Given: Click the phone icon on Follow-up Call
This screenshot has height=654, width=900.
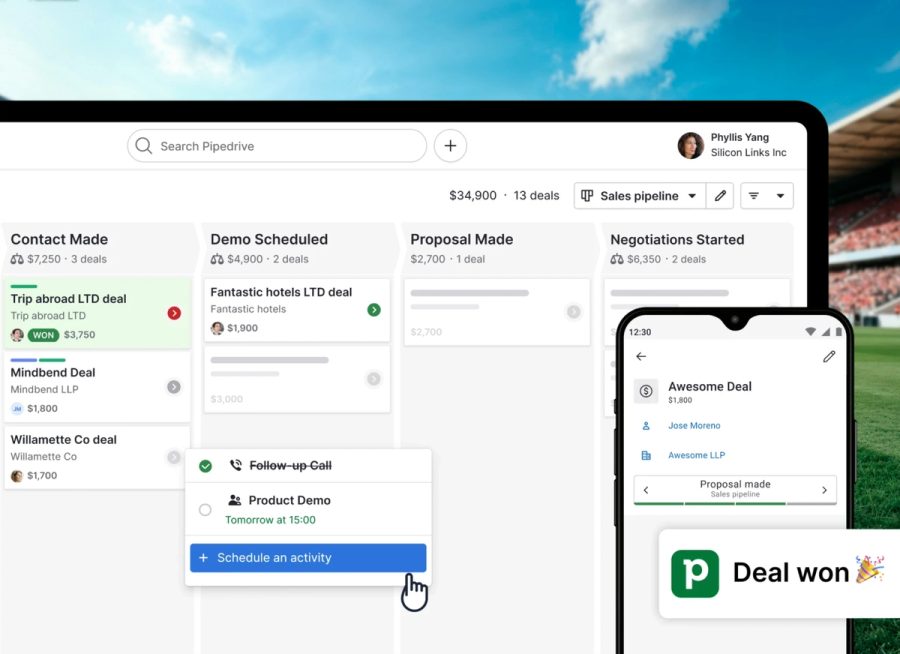Looking at the screenshot, I should 235,465.
